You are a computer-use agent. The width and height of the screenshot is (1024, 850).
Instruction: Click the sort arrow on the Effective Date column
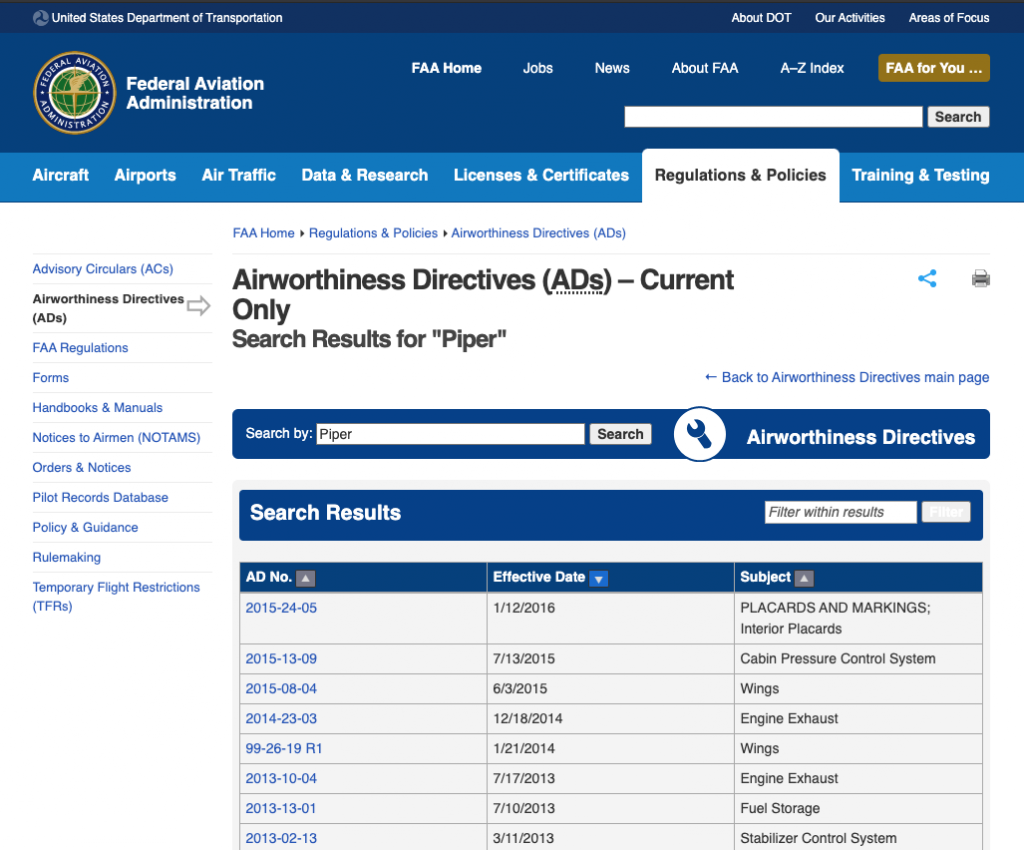[x=598, y=578]
